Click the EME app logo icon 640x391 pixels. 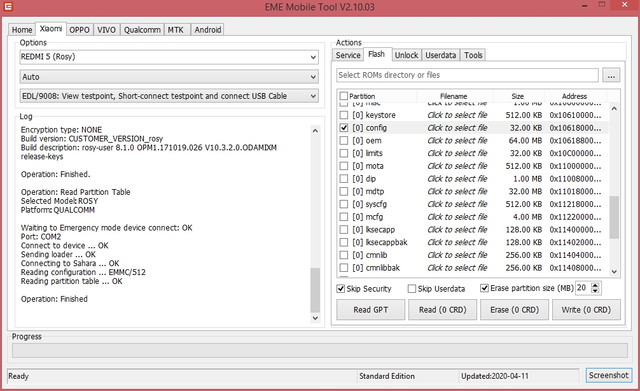pos(7,7)
